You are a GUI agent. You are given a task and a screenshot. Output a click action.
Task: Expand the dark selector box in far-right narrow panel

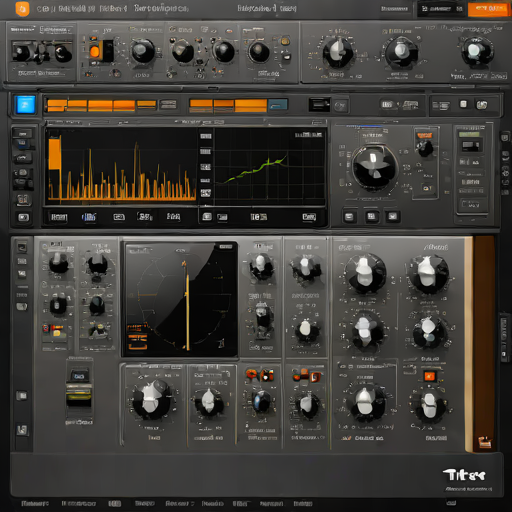[x=471, y=146]
